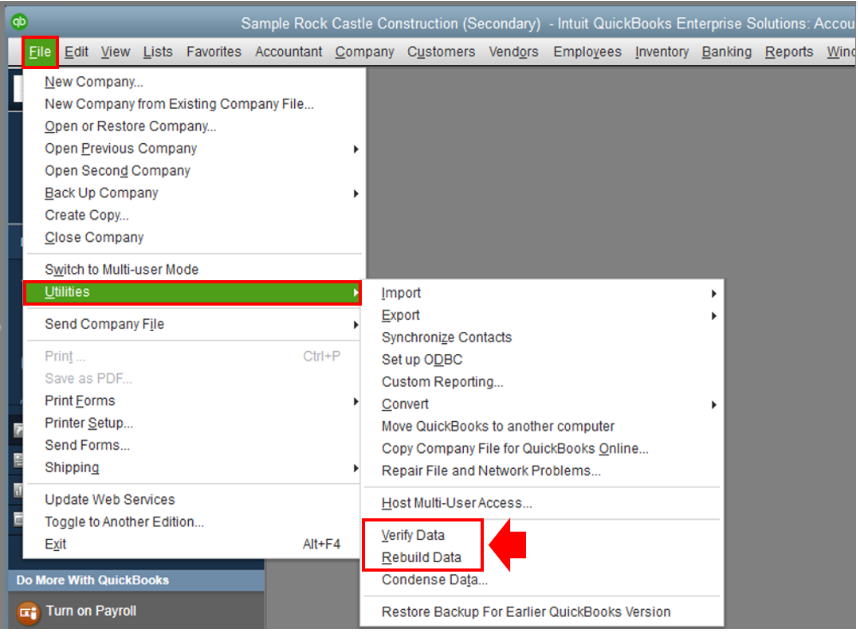Screen dimensions: 858x633
Task: Choose Create Copy... option
Action: point(194,216)
